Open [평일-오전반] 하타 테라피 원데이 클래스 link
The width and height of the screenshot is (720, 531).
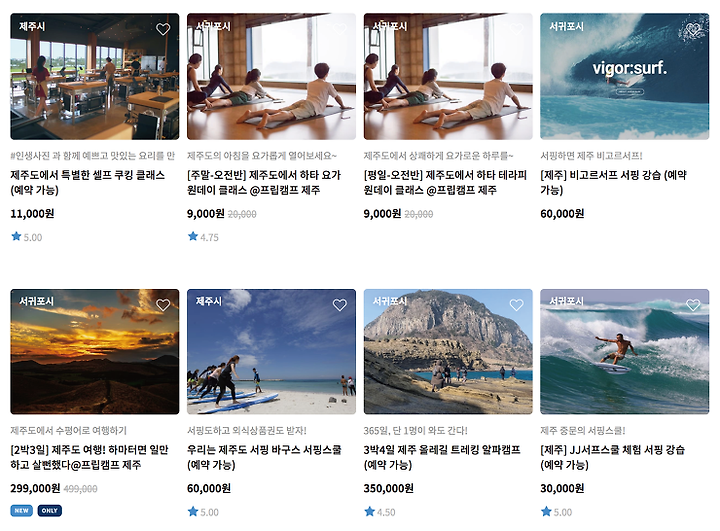coord(445,182)
